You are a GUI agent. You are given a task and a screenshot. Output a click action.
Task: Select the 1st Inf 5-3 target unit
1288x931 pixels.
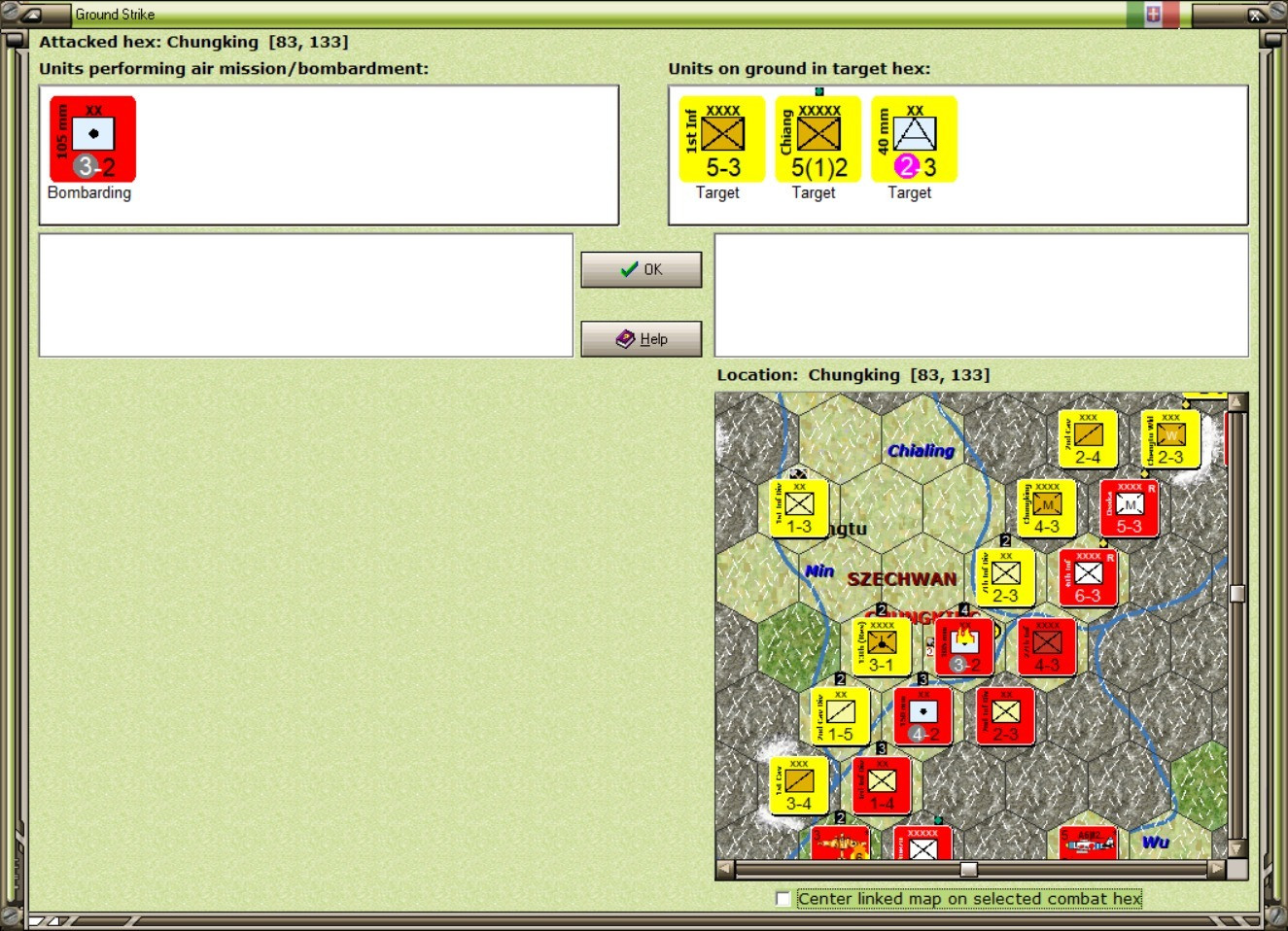[x=721, y=139]
